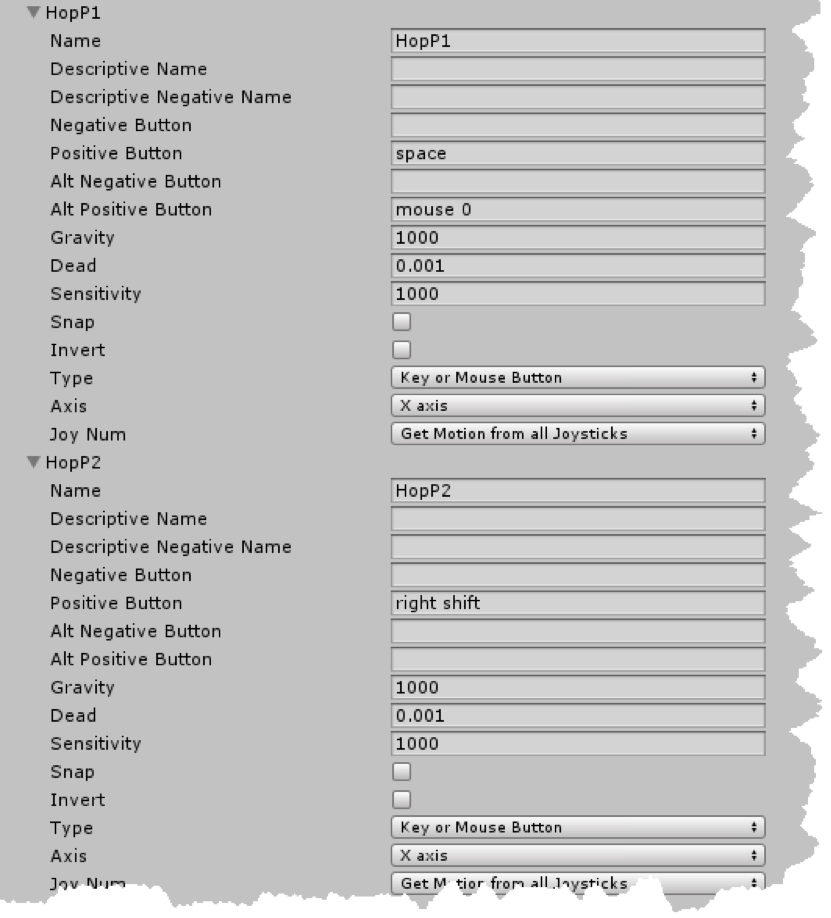Click the HopP2 Dead label
The width and height of the screenshot is (831, 918).
click(x=73, y=715)
